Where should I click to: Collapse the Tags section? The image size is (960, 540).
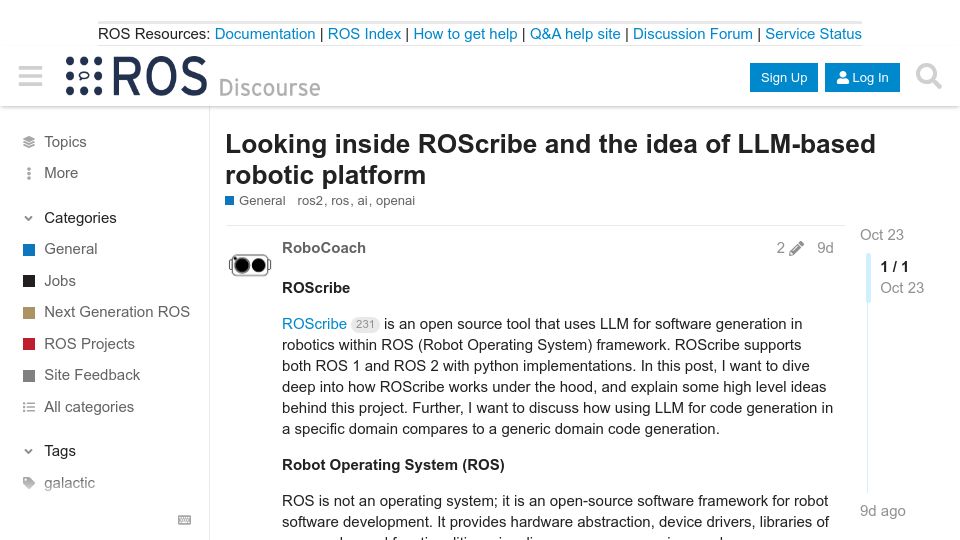coord(28,451)
